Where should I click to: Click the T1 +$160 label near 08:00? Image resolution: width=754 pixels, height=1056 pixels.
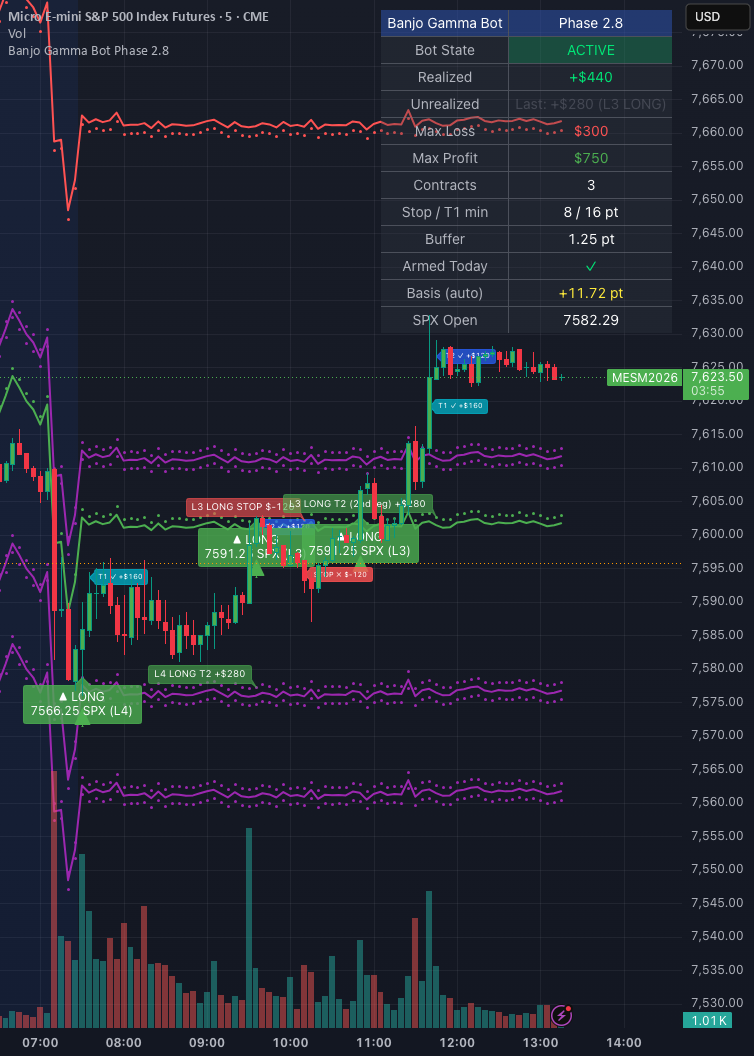118,576
